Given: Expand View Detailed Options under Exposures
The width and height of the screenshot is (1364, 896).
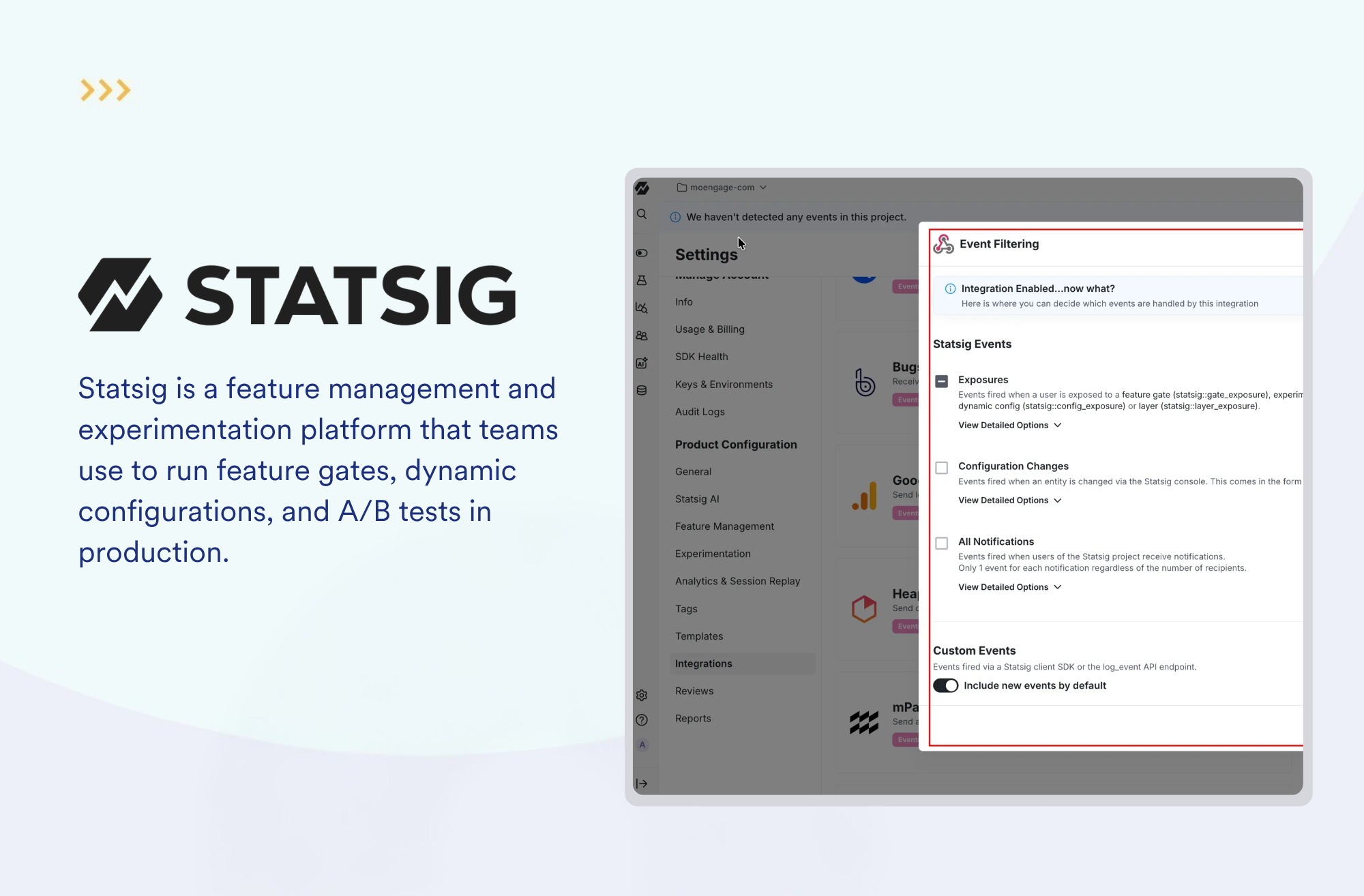Looking at the screenshot, I should pyautogui.click(x=1010, y=425).
